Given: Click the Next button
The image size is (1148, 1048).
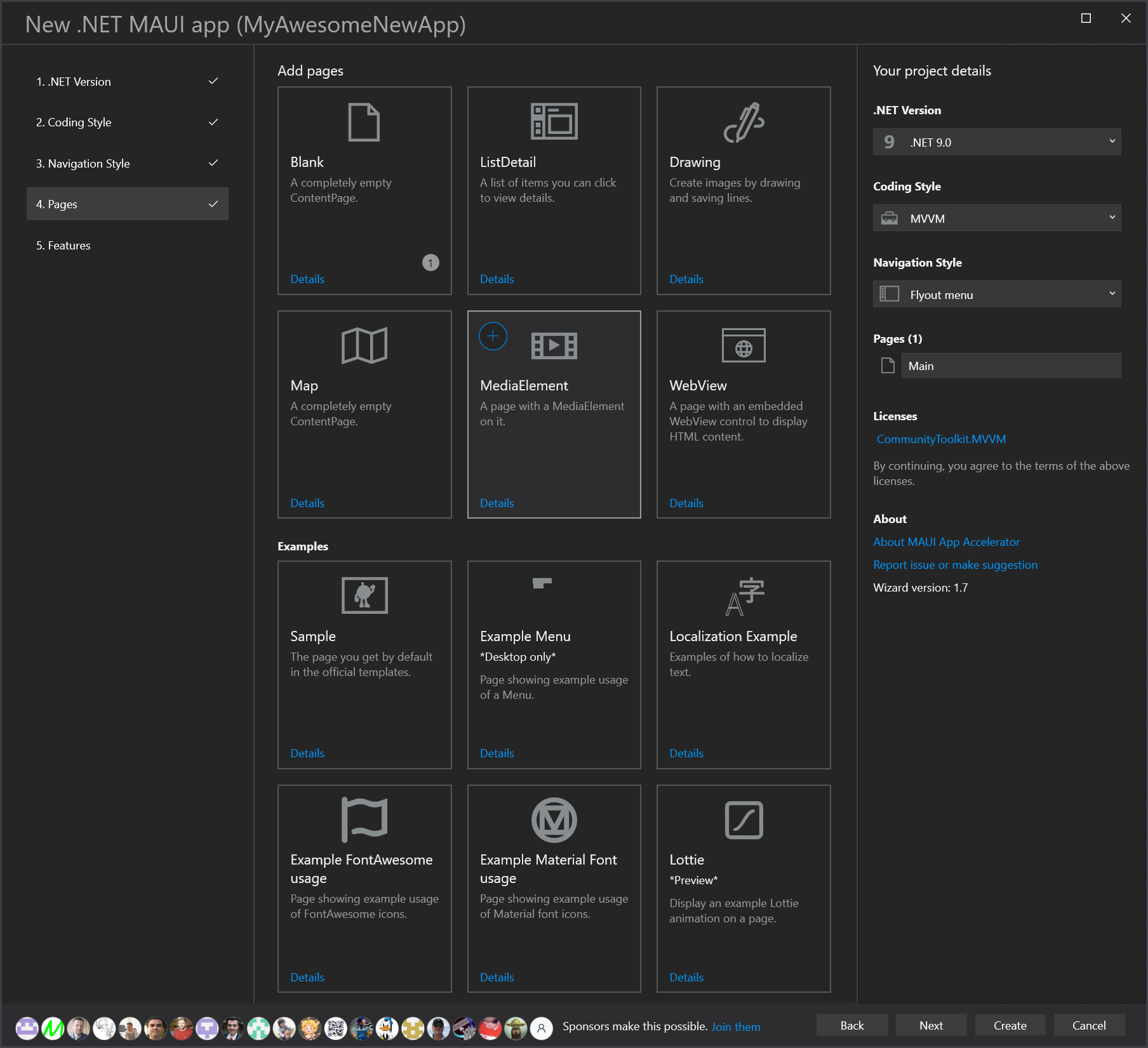Looking at the screenshot, I should point(931,1025).
